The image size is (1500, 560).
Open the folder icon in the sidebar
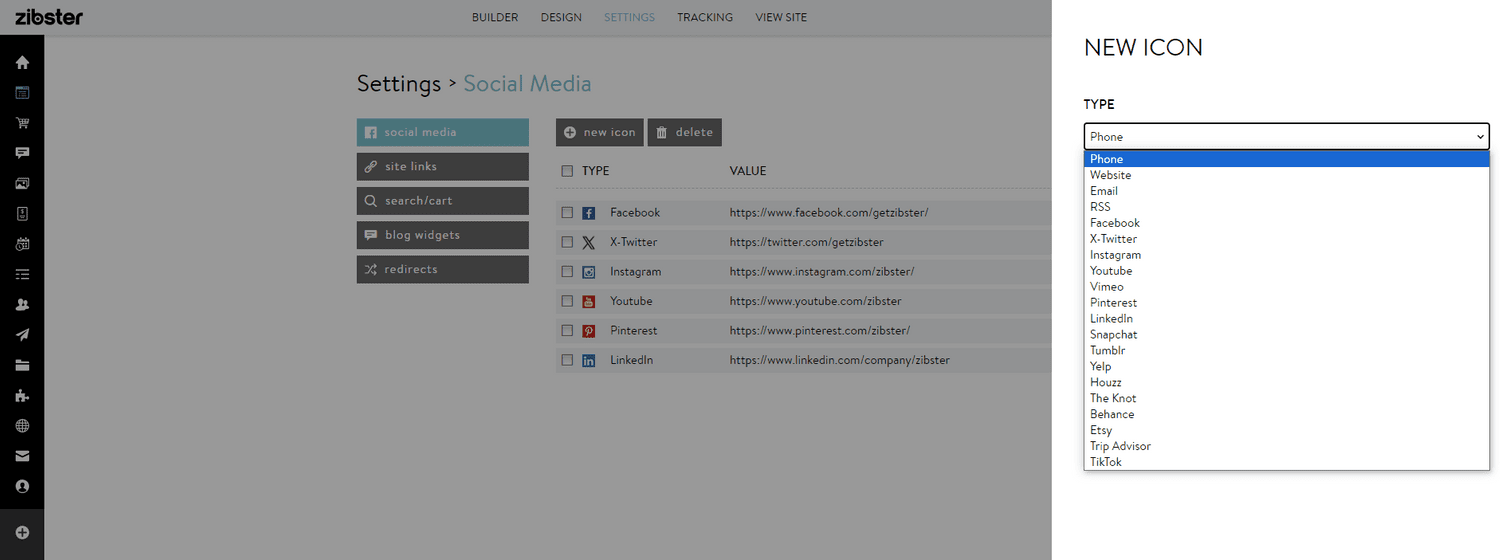point(22,365)
